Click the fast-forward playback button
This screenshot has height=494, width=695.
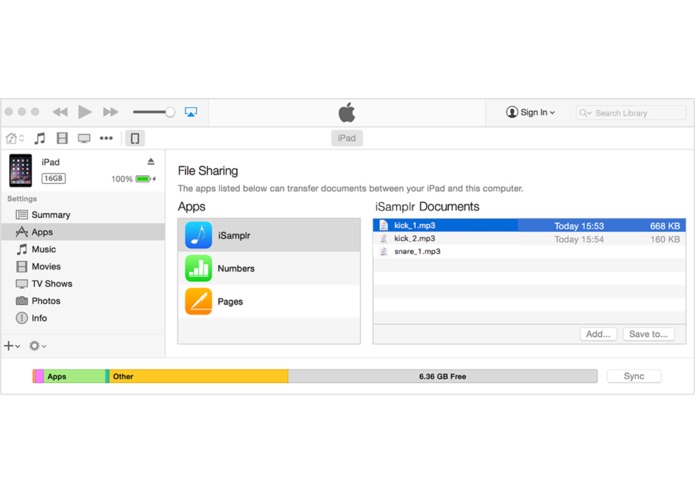(x=110, y=112)
